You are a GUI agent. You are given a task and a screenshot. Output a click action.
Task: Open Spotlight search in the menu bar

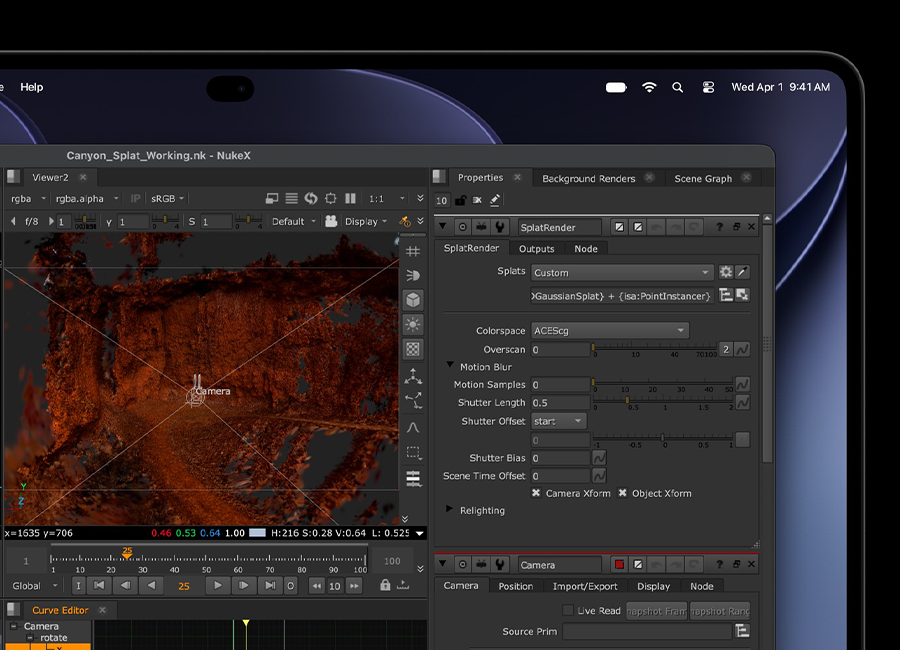(x=677, y=87)
